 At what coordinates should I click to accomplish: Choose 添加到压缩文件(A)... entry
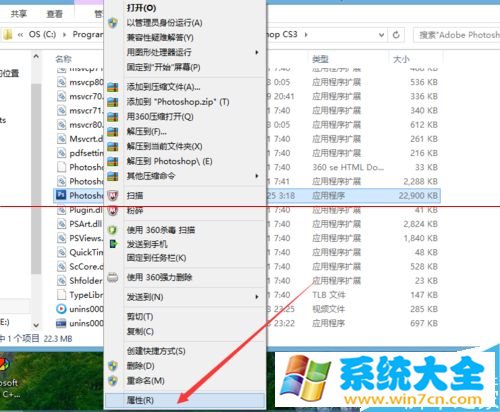pyautogui.click(x=163, y=87)
